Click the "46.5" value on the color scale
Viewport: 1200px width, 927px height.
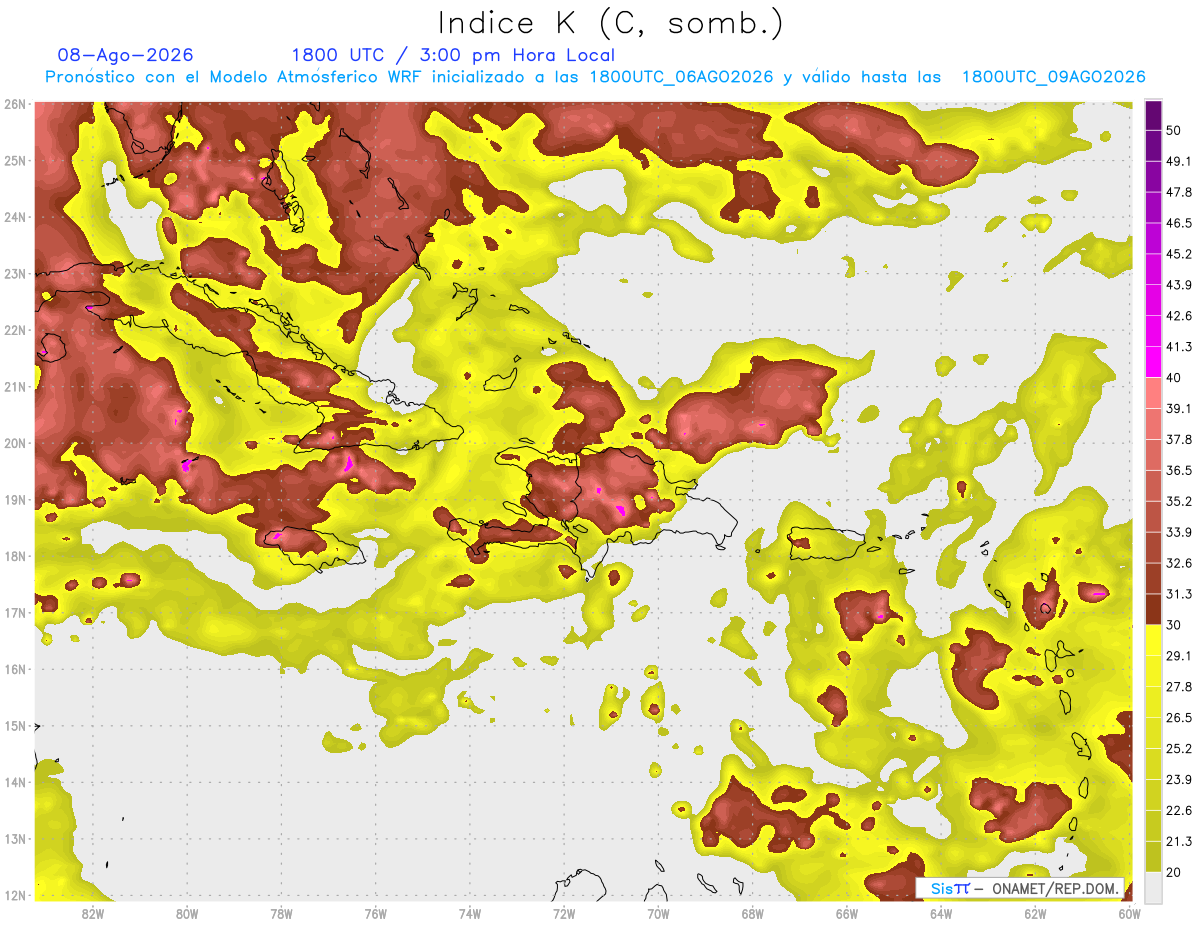(x=1180, y=223)
